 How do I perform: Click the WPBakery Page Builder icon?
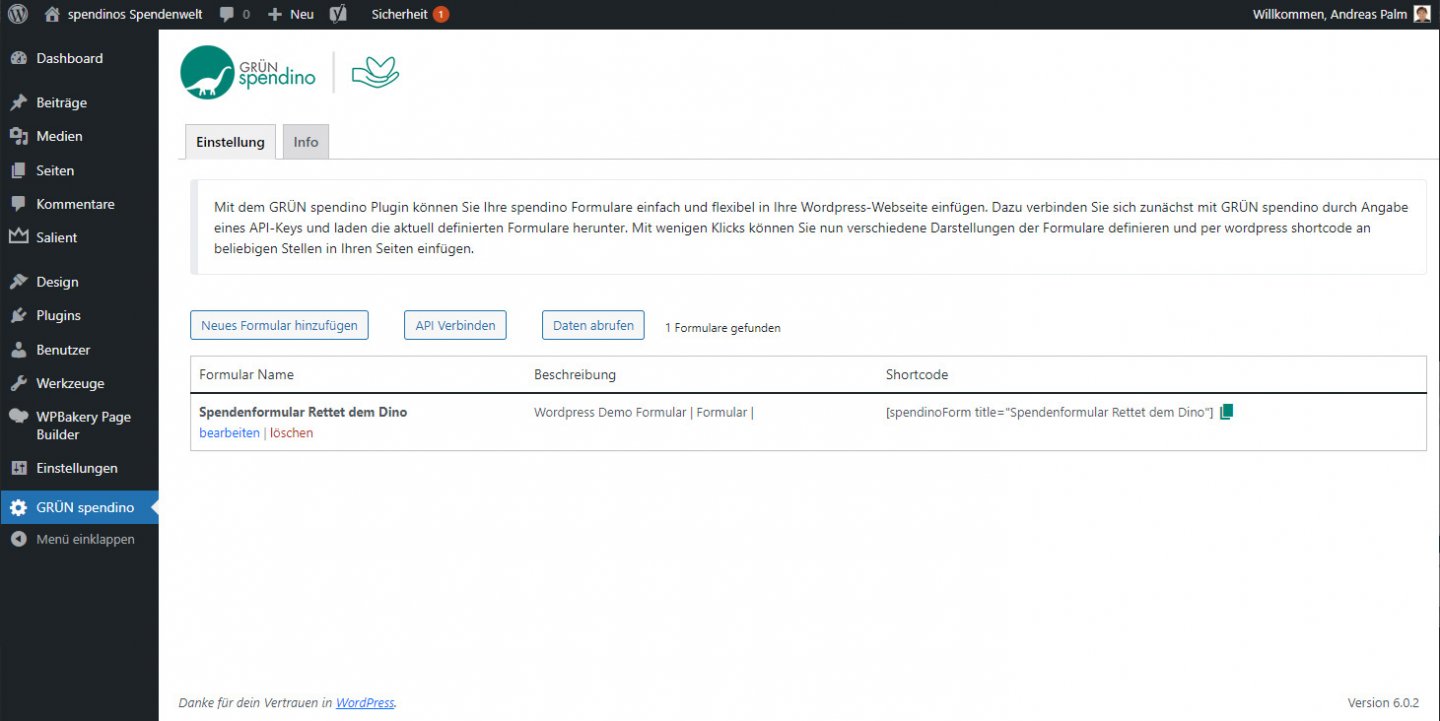click(x=18, y=417)
